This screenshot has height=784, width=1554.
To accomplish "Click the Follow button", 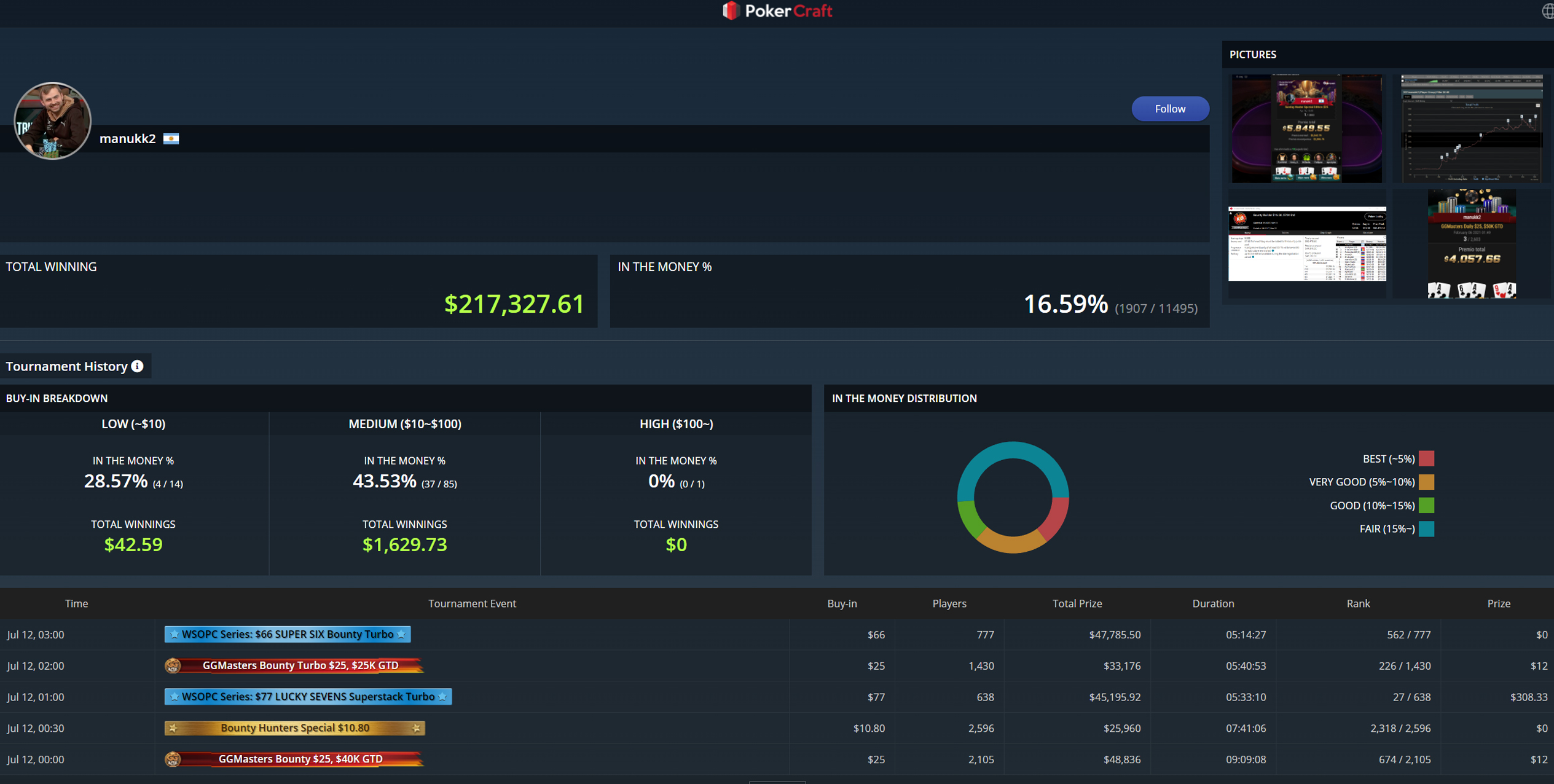I will (x=1170, y=109).
